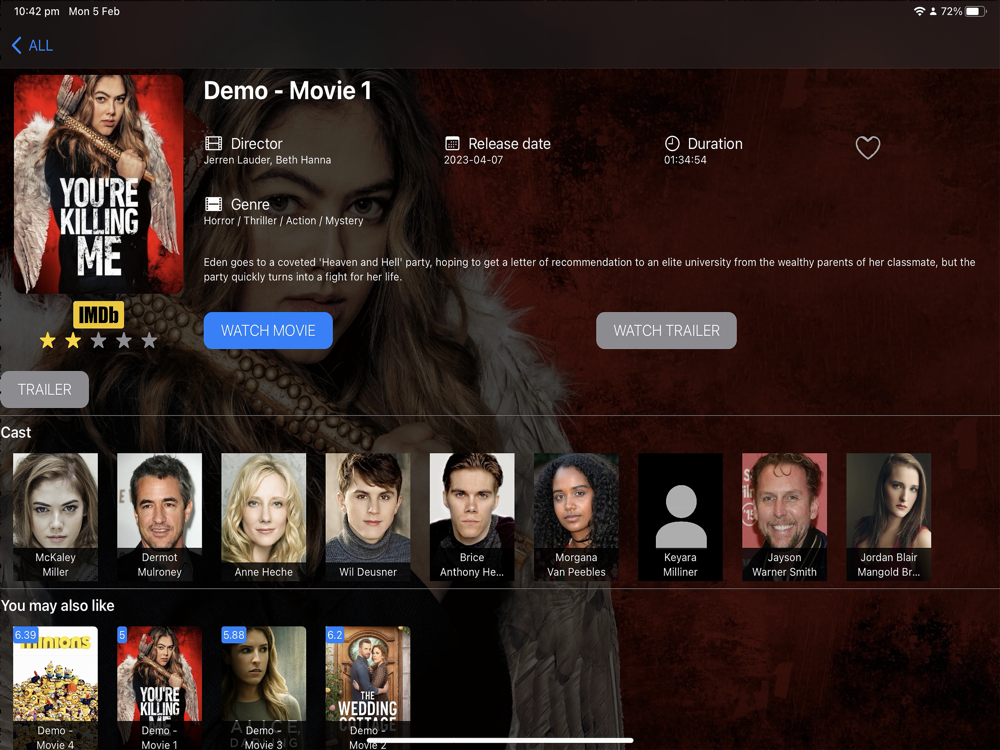Go back using the ALL chevron
This screenshot has width=1000, height=750.
tap(17, 45)
